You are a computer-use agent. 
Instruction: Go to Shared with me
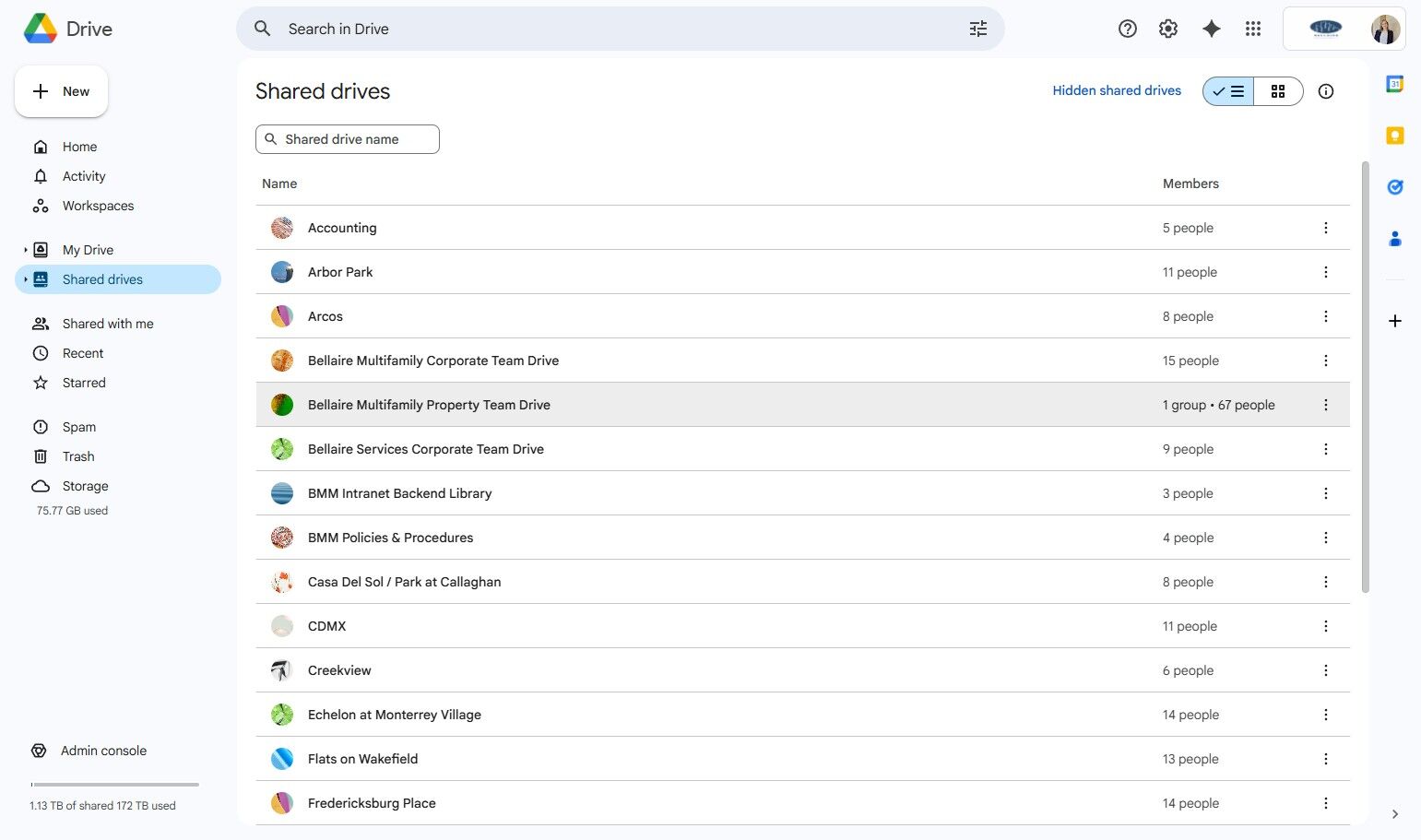click(x=108, y=324)
